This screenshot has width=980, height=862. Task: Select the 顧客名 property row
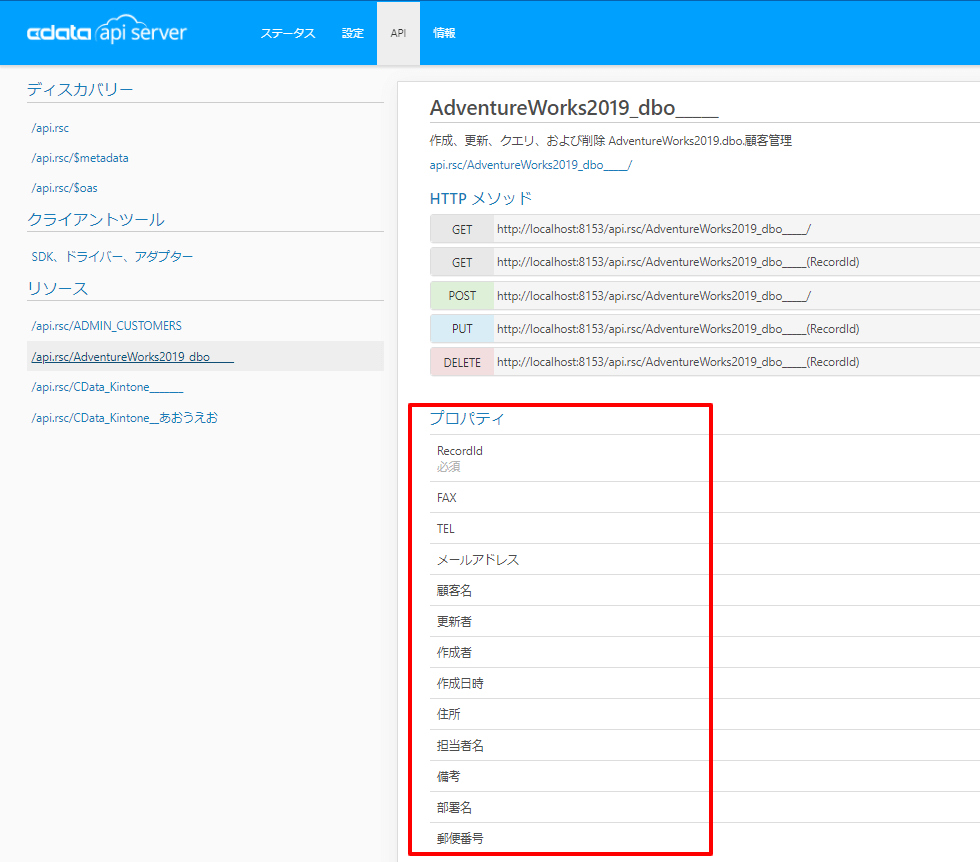pyautogui.click(x=704, y=591)
